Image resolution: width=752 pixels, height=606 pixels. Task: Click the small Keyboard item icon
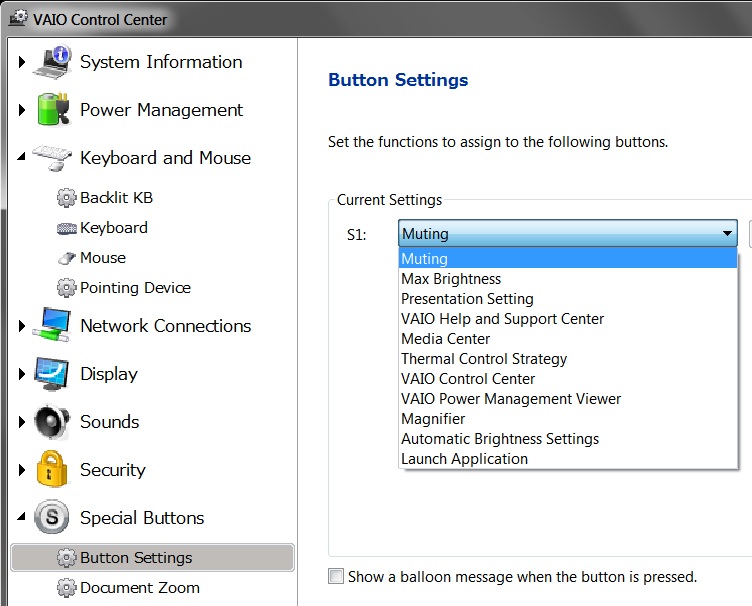(66, 228)
